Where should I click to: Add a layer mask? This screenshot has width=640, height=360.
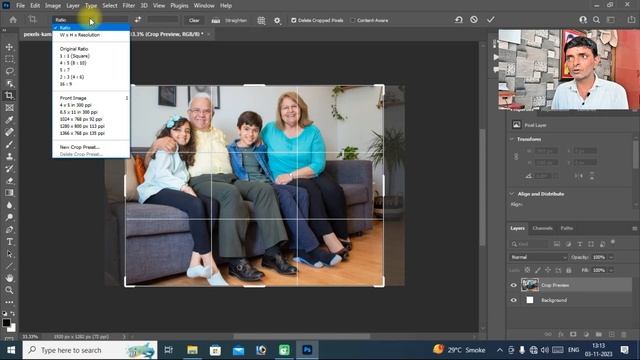(573, 334)
